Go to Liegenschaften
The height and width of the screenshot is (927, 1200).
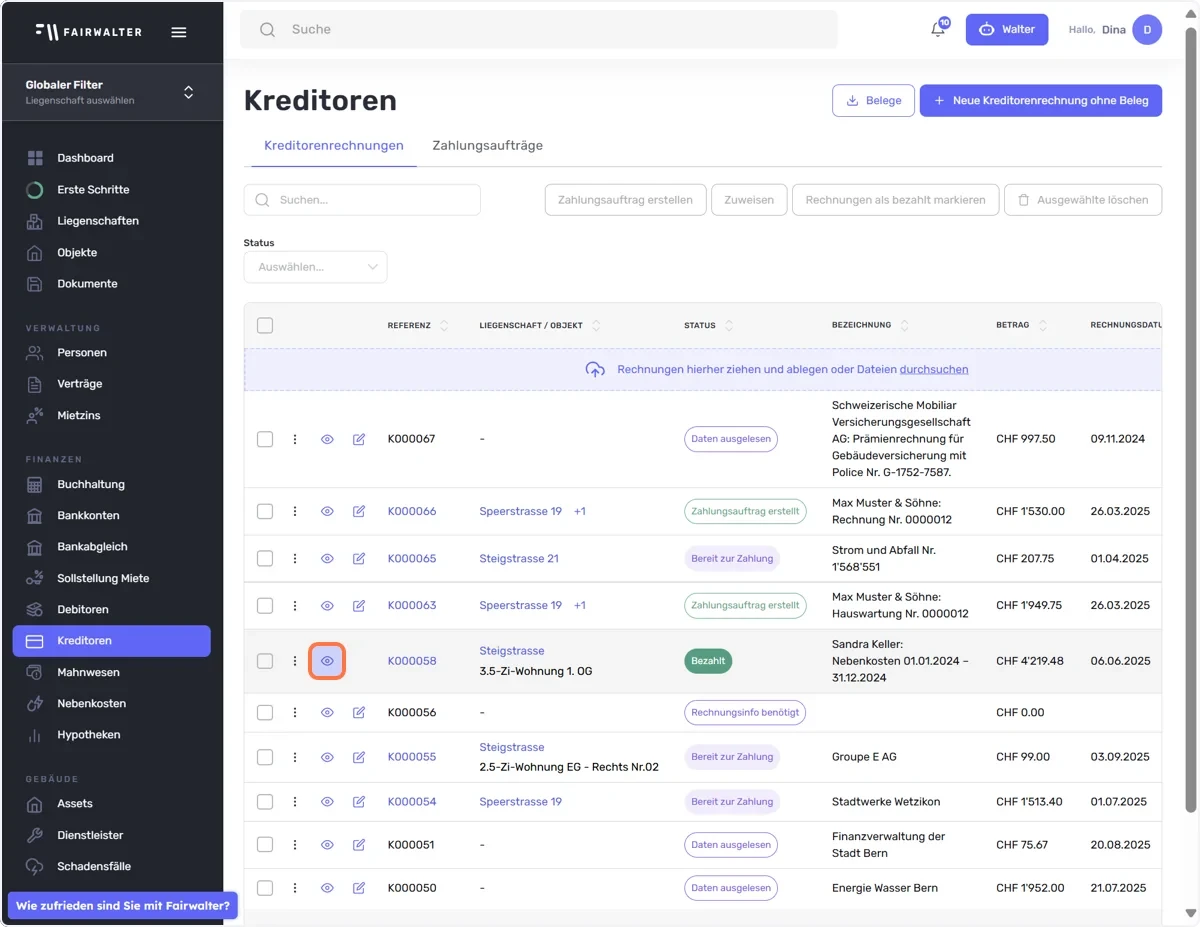98,221
